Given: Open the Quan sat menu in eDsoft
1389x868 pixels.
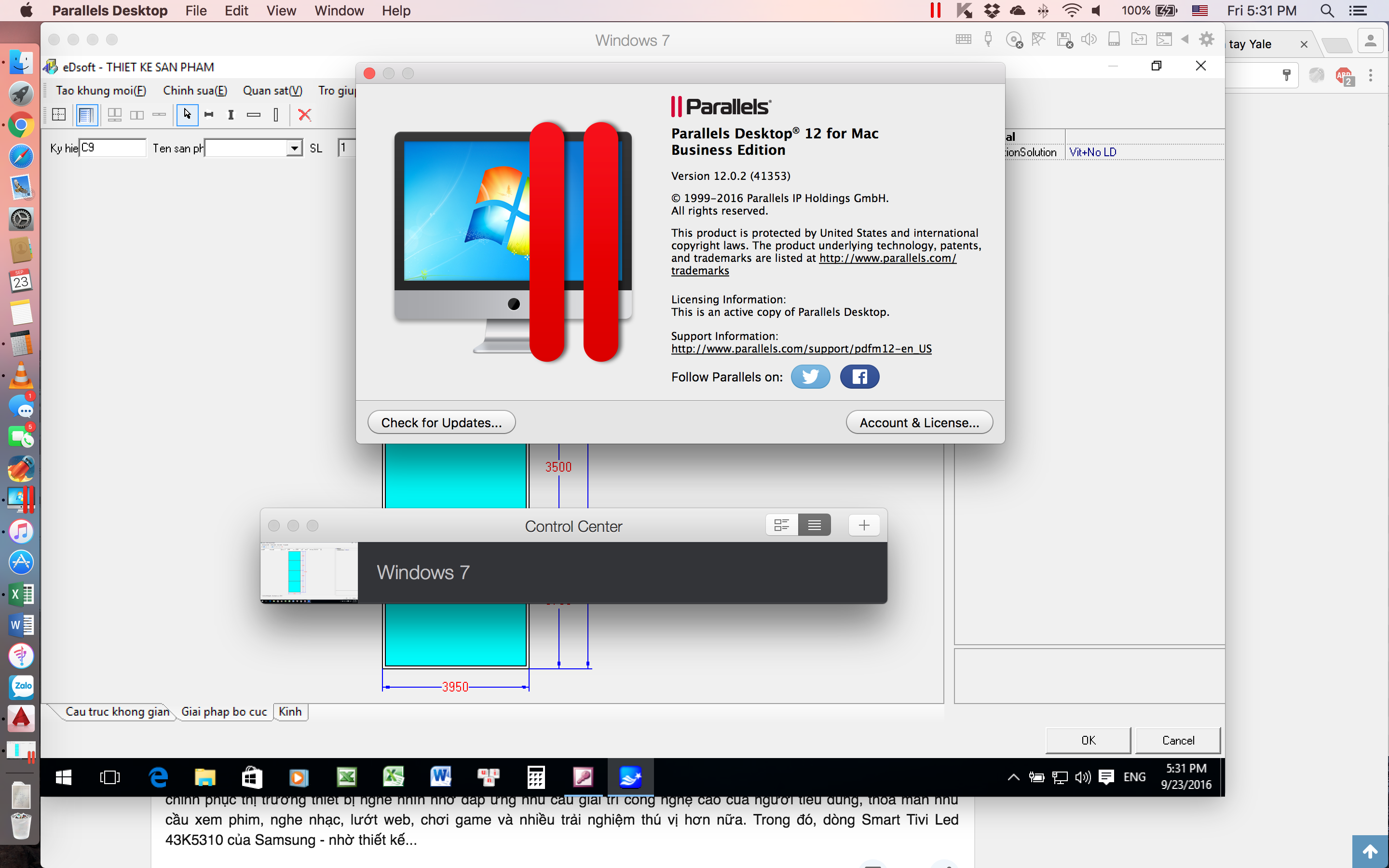Looking at the screenshot, I should click(272, 90).
